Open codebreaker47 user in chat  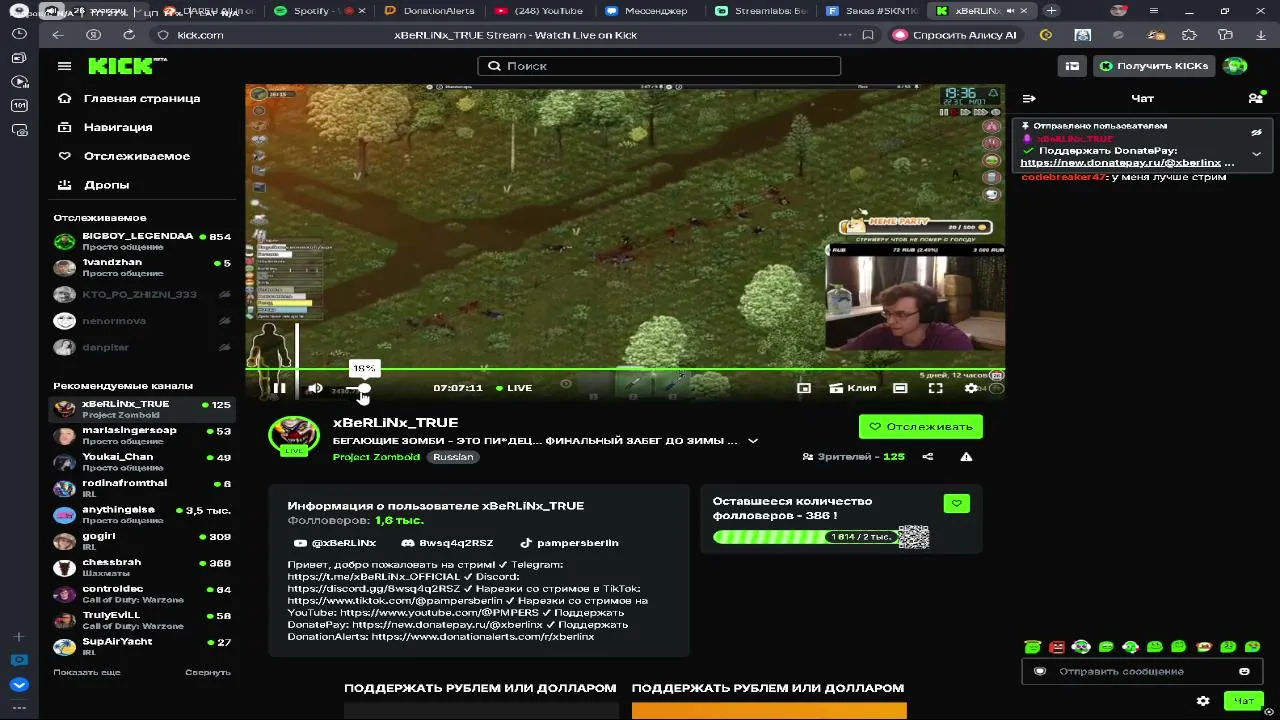tap(1064, 177)
